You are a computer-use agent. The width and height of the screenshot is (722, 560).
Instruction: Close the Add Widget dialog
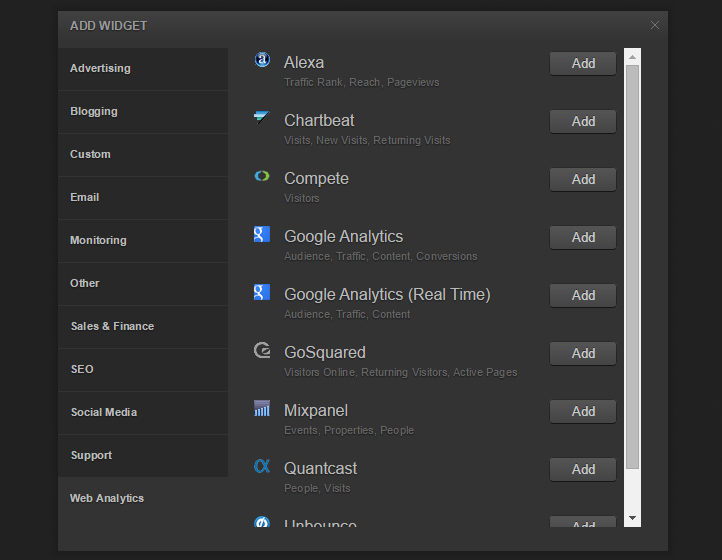[655, 25]
